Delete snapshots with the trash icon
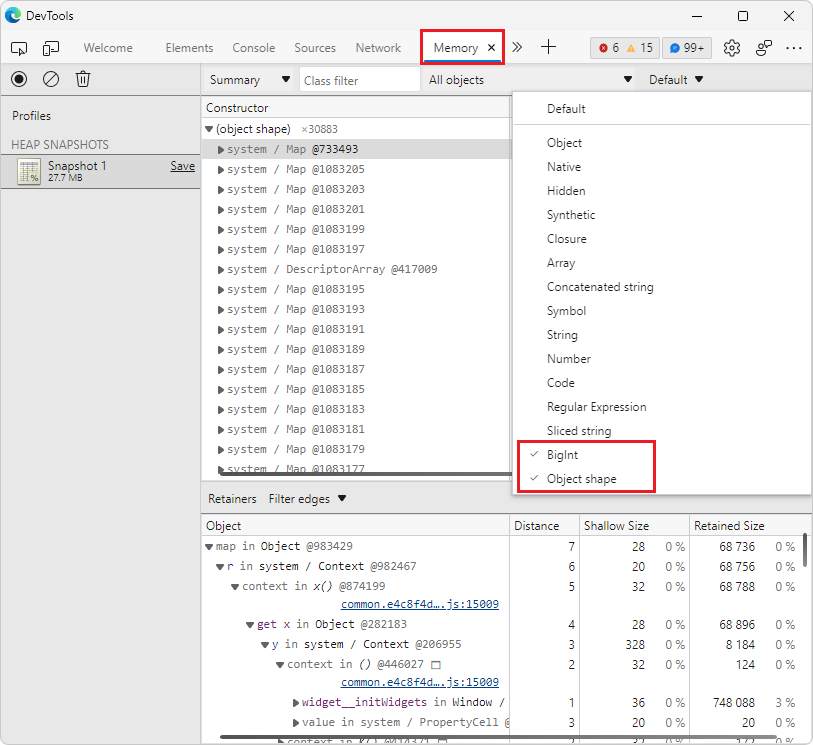The width and height of the screenshot is (813, 745). coord(83,79)
